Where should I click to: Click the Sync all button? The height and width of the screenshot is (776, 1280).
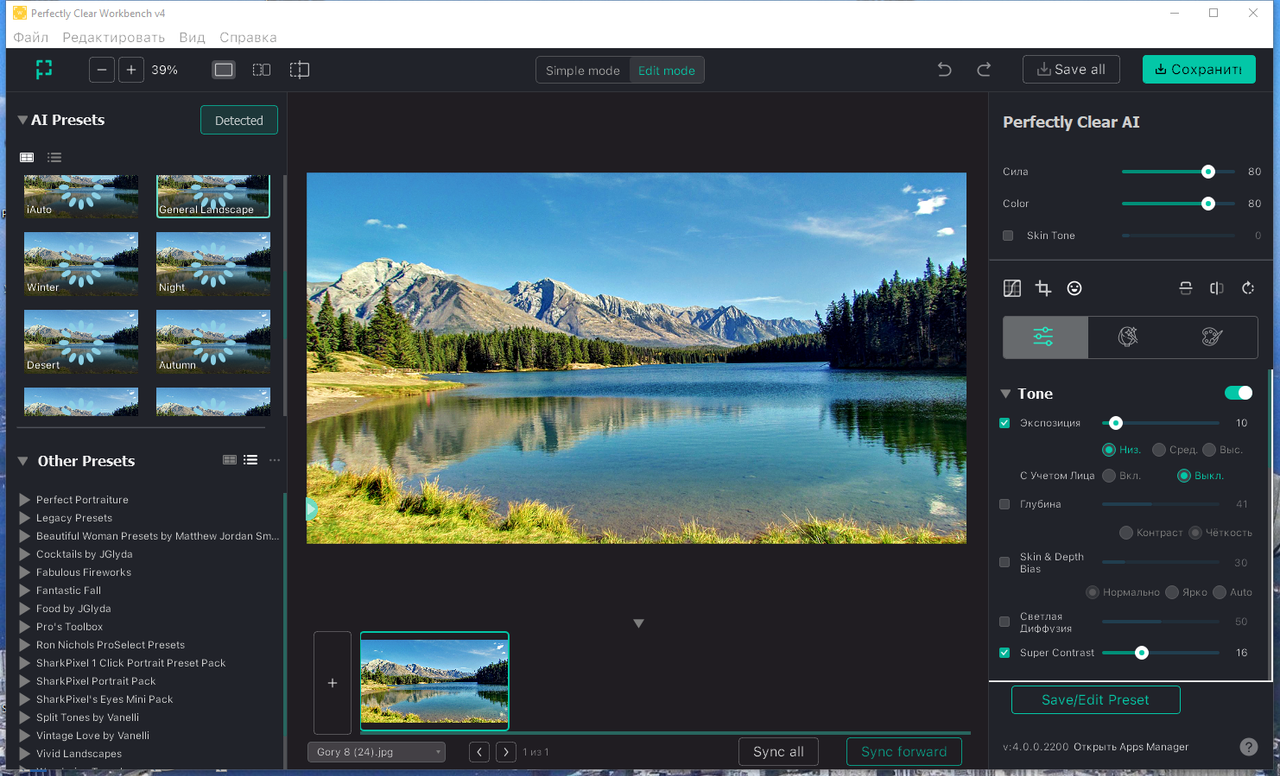coord(778,752)
